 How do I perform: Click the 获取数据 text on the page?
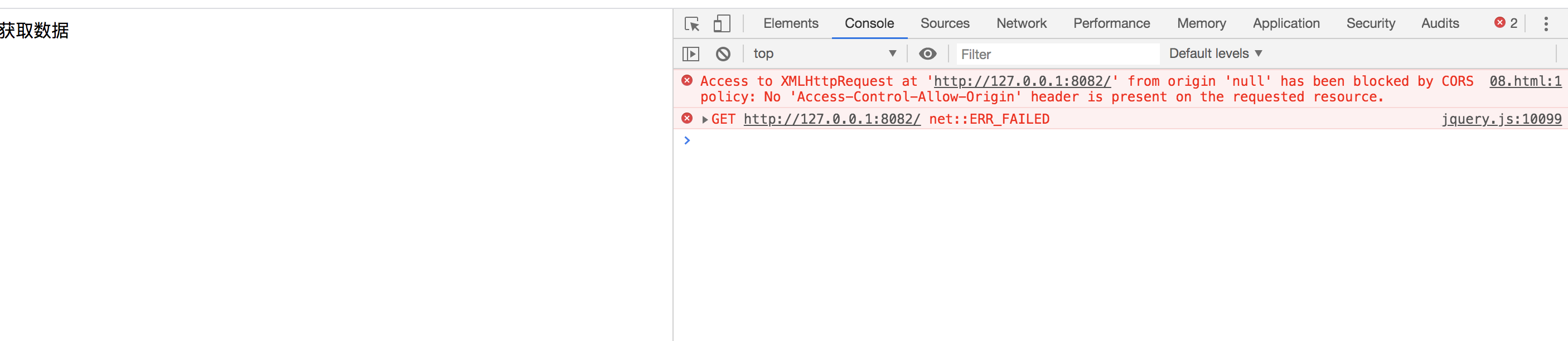(x=34, y=31)
